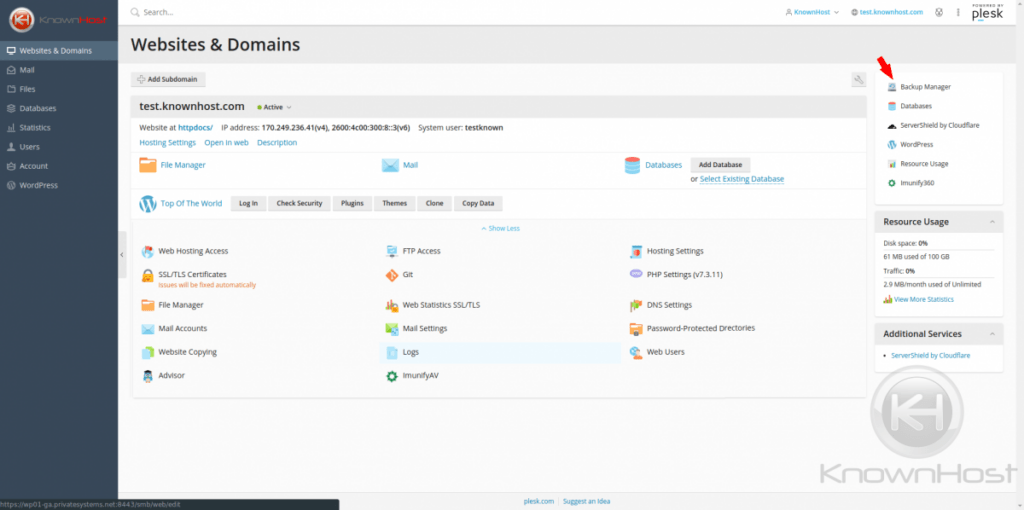Image resolution: width=1024 pixels, height=510 pixels.
Task: Open Users in the sidebar
Action: pos(59,147)
